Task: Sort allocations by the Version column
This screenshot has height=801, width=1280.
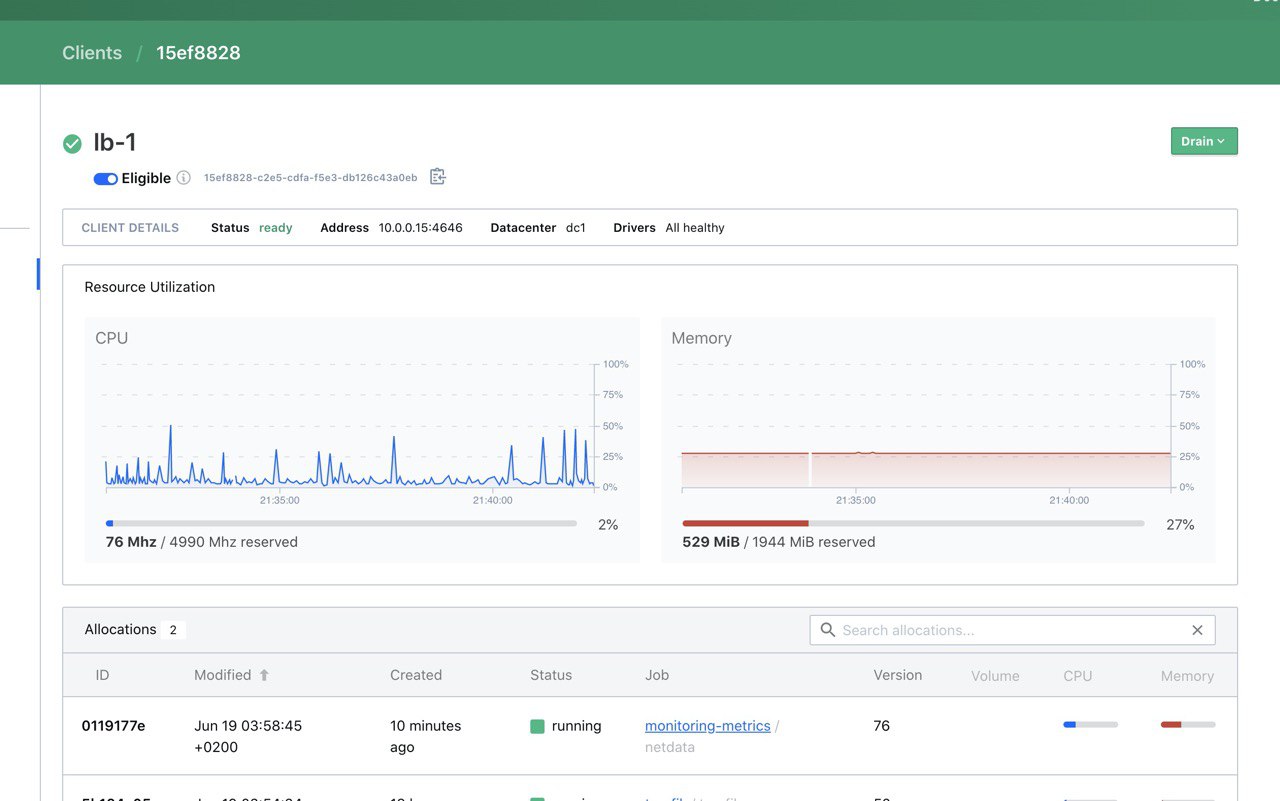Action: coord(898,675)
